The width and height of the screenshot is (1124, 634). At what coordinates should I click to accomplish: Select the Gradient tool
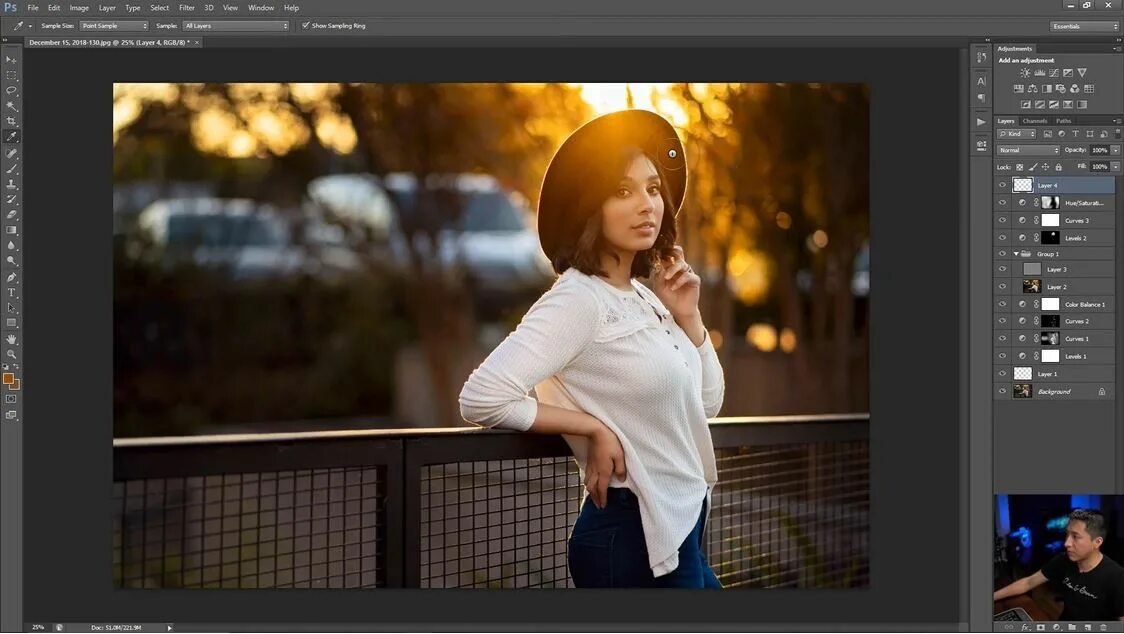(11, 230)
